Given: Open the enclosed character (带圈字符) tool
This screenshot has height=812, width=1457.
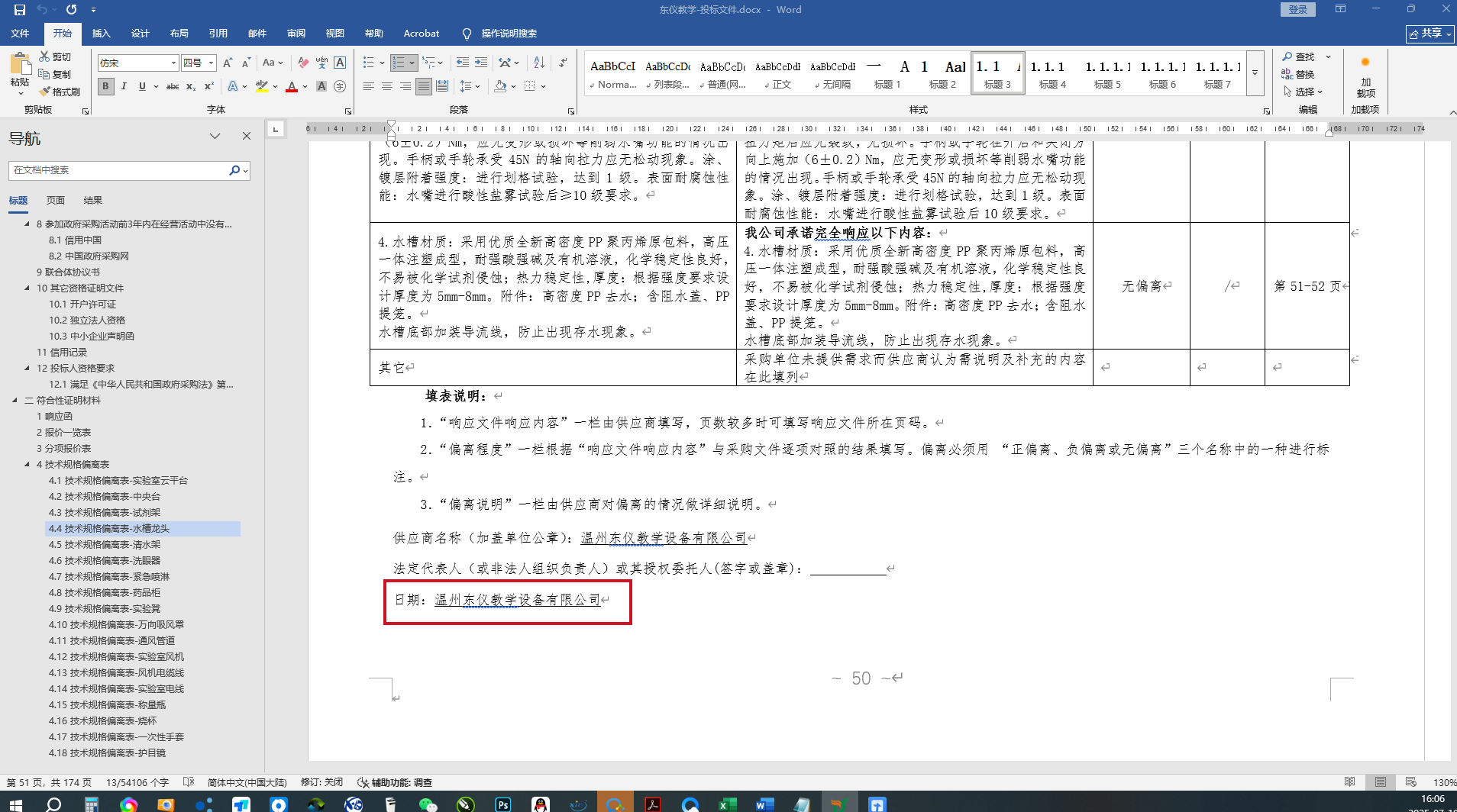Looking at the screenshot, I should click(340, 86).
